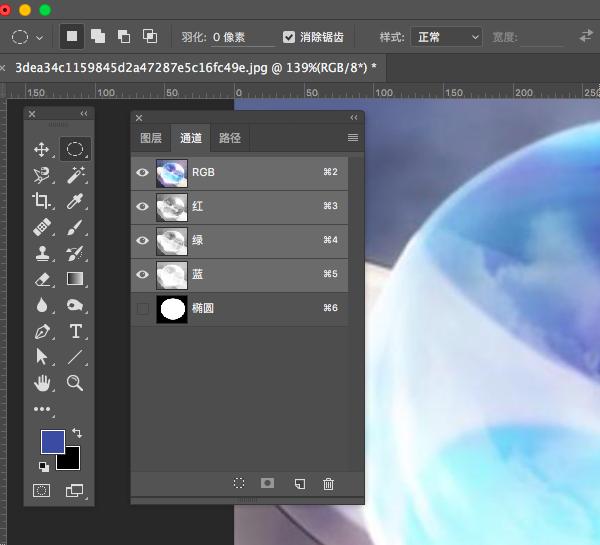The image size is (600, 545).
Task: Select the Zoom tool
Action: [75, 383]
